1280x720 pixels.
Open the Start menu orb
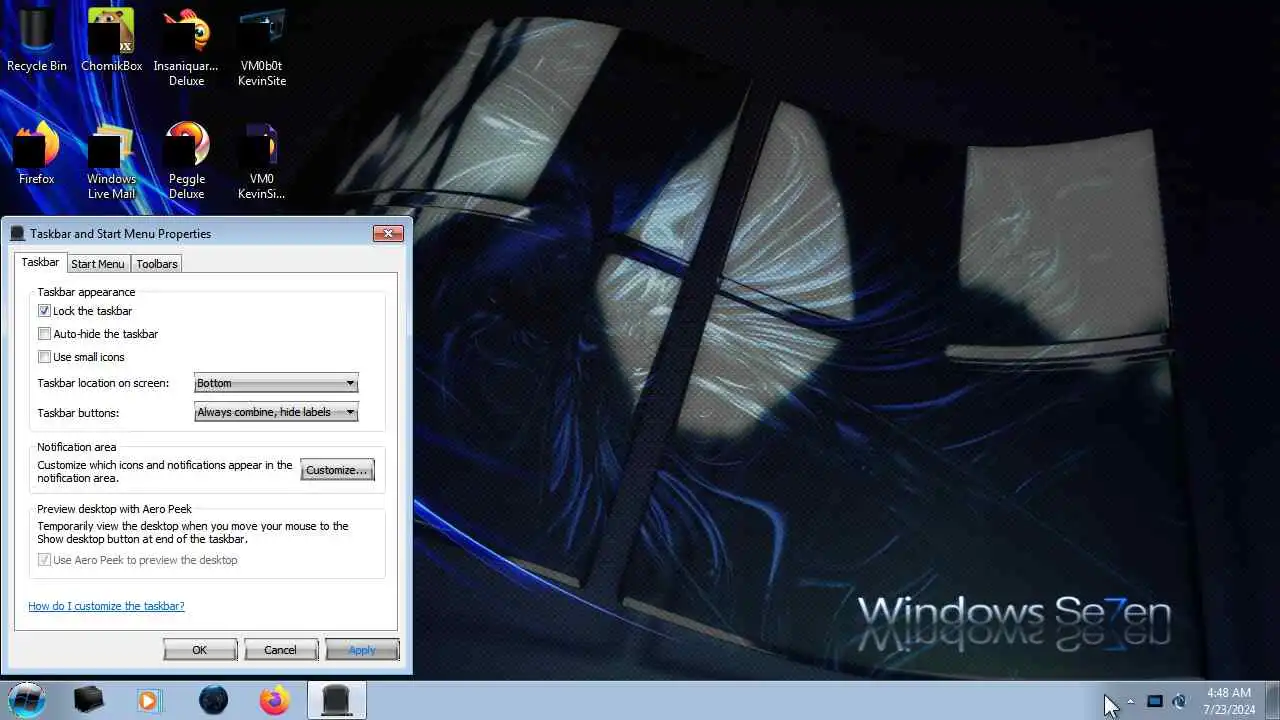point(27,700)
